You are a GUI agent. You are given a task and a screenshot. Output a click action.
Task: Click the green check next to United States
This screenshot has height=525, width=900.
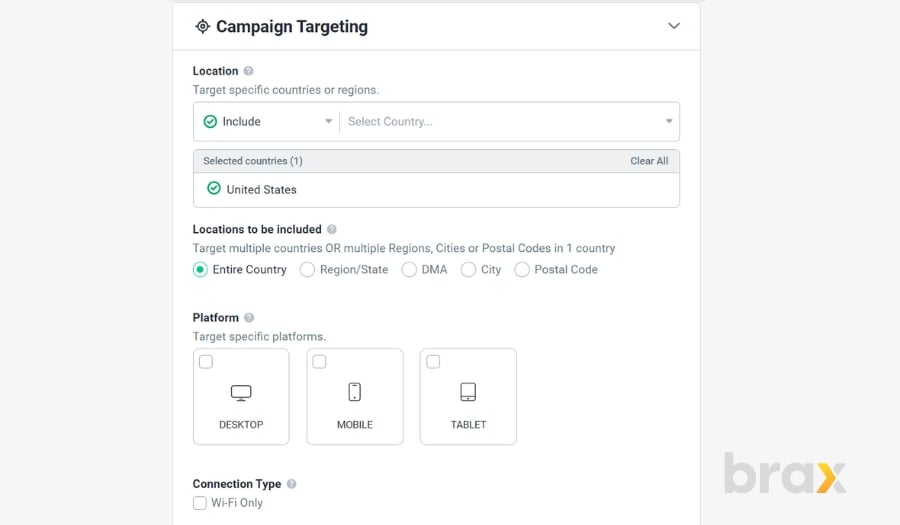pos(214,189)
